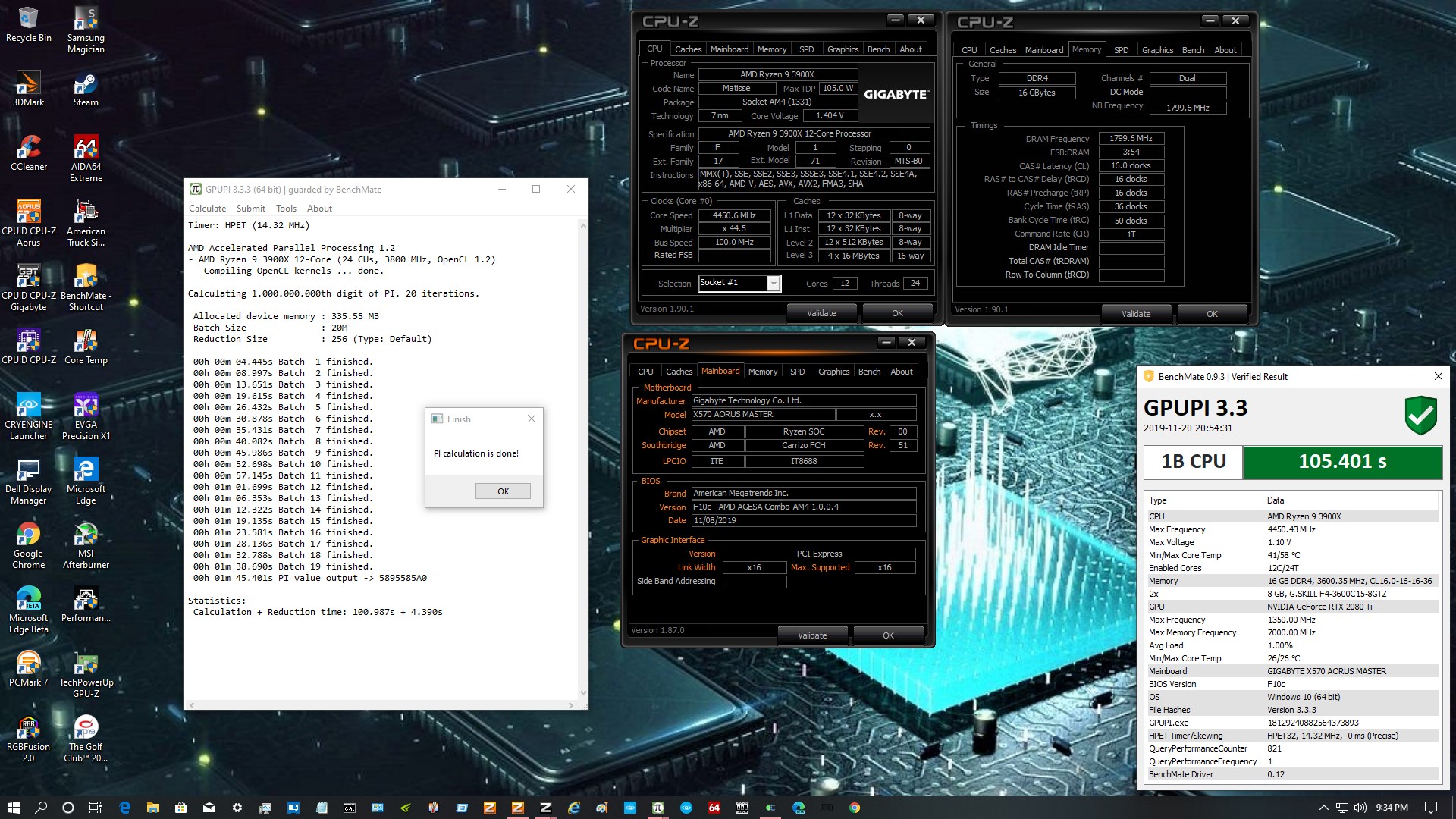
Task: Select the EVGA Precision X1 icon
Action: (x=86, y=417)
